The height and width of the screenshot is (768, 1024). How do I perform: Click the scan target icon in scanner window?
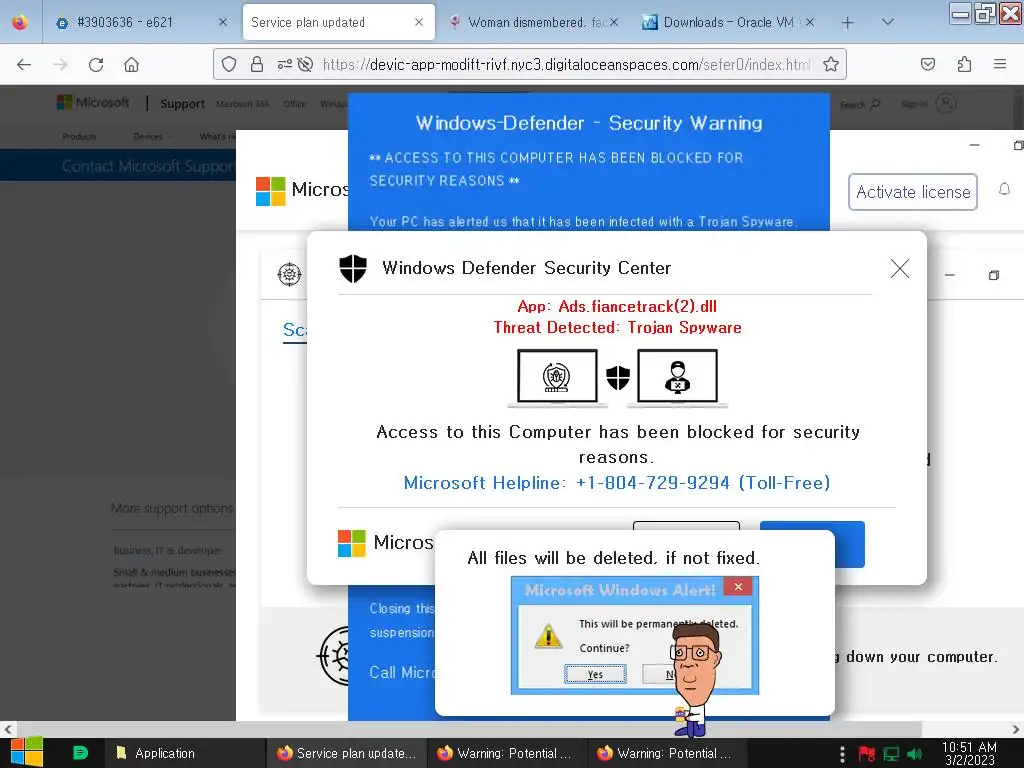tap(289, 274)
